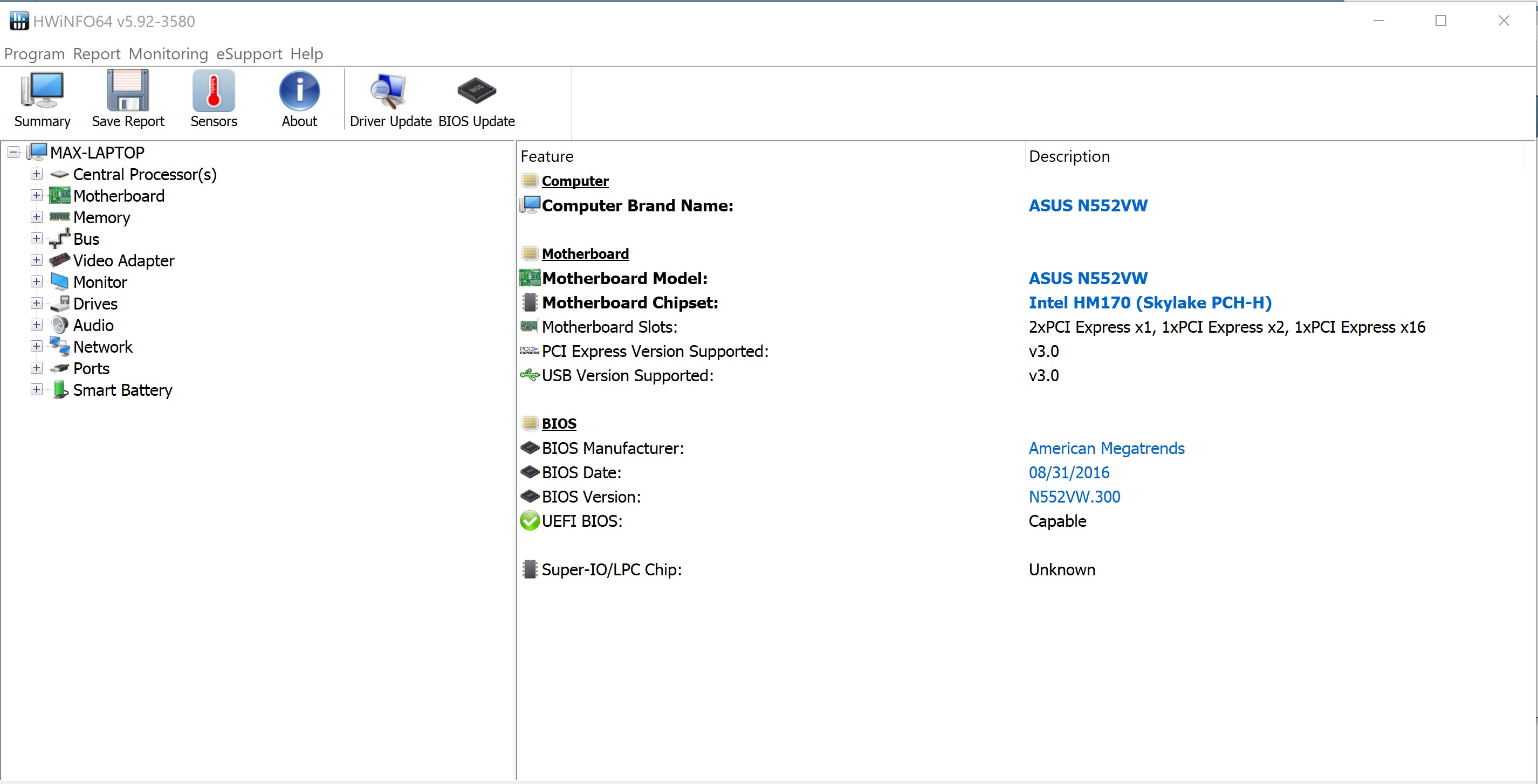Click the Ports connector icon
Viewport: 1538px width, 784px height.
click(59, 368)
